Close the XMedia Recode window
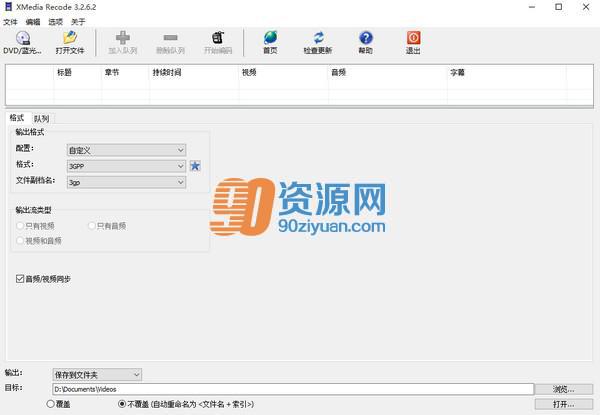This screenshot has height=415, width=600. [x=586, y=7]
